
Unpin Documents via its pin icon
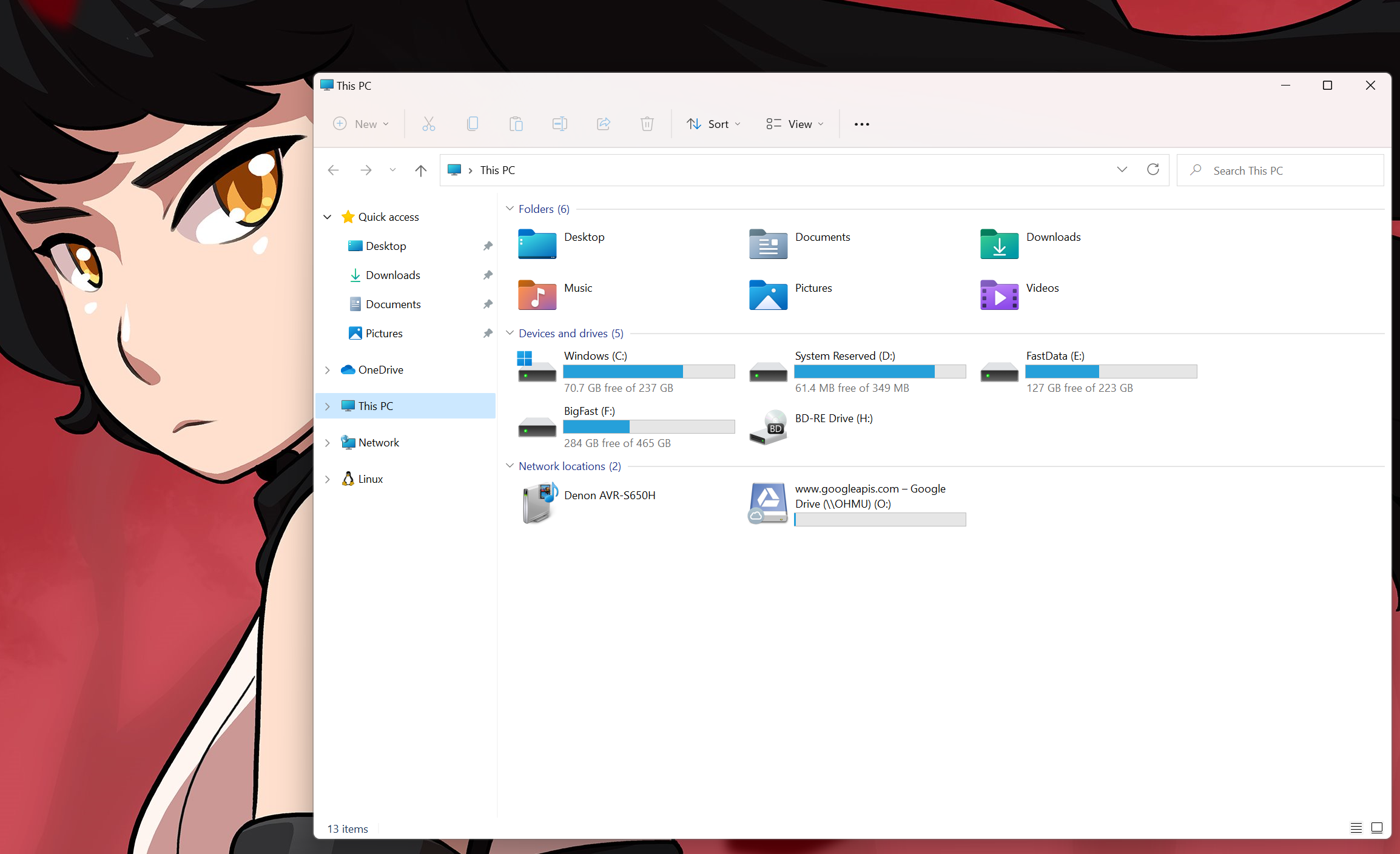pos(488,304)
